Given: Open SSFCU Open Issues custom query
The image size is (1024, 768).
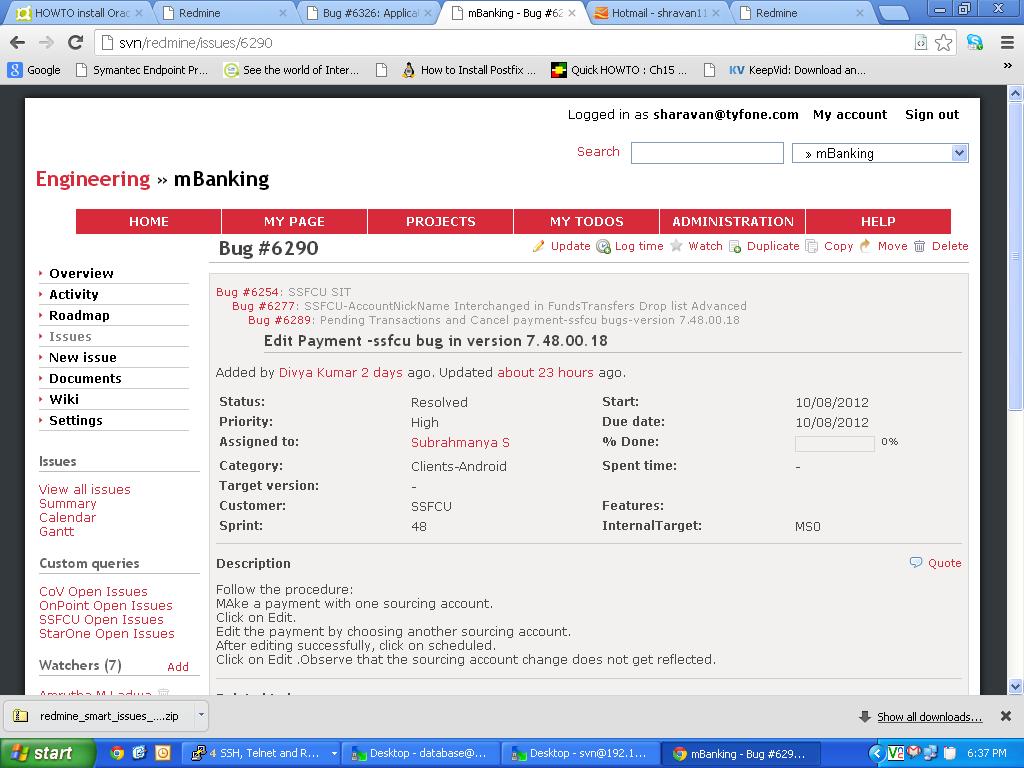Looking at the screenshot, I should tap(101, 619).
